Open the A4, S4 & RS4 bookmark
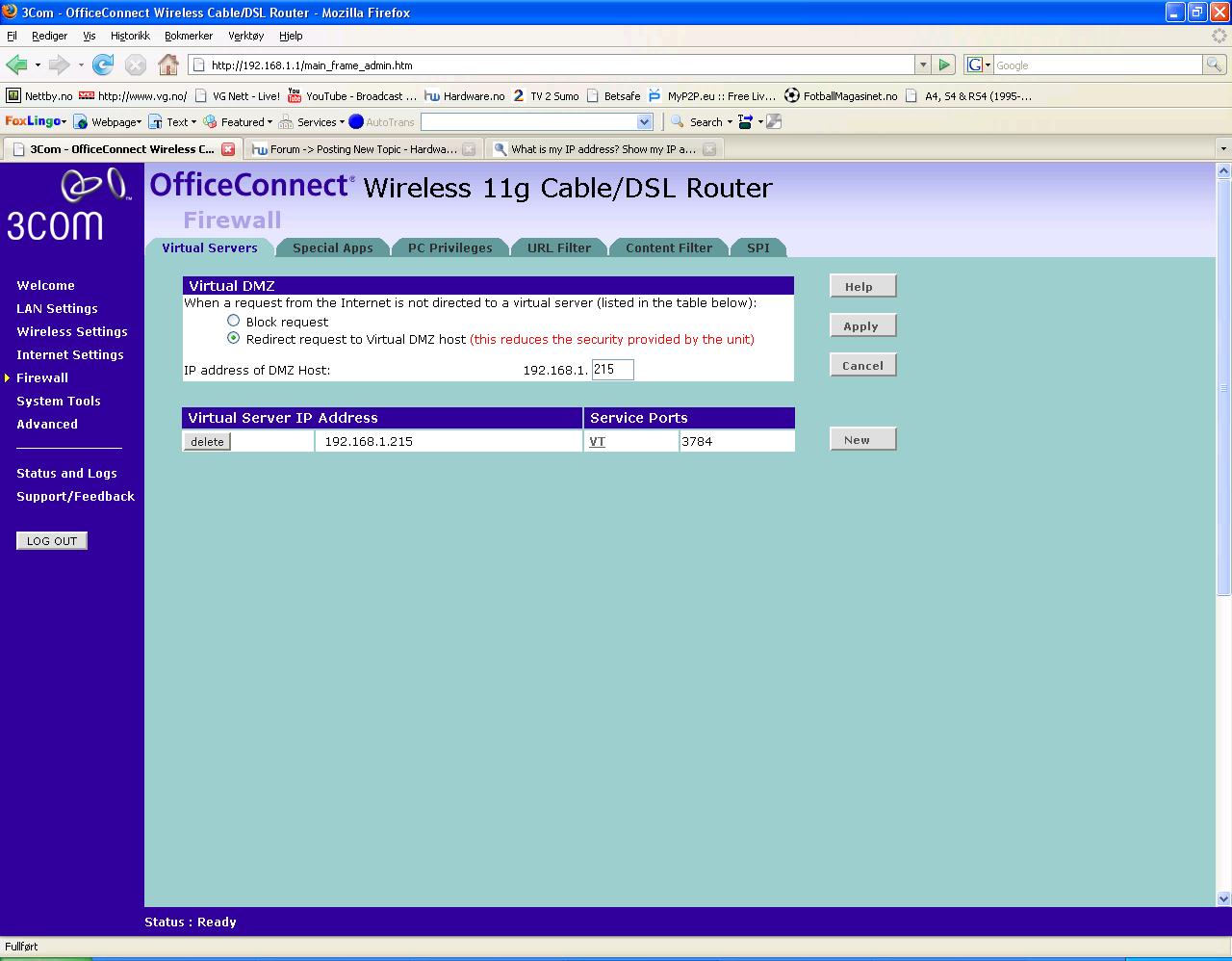 coord(969,95)
